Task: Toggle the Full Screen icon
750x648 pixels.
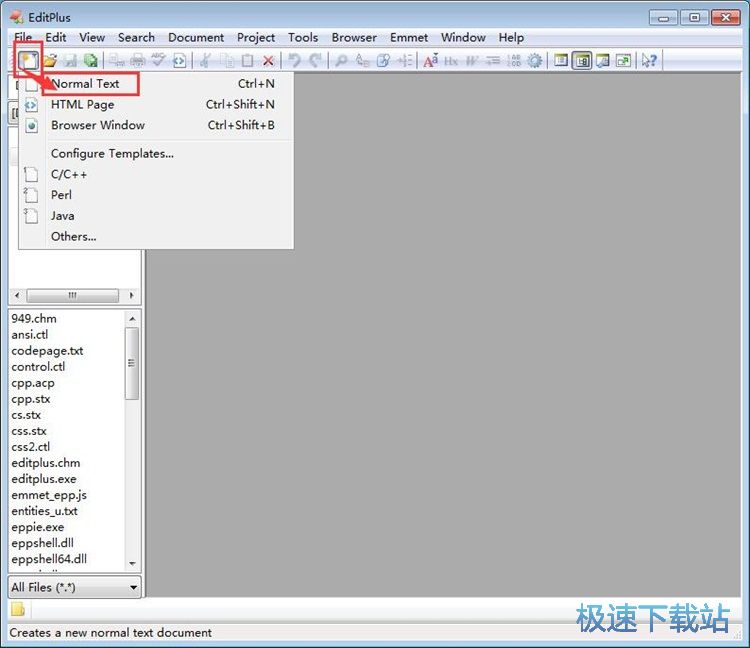Action: click(x=624, y=61)
